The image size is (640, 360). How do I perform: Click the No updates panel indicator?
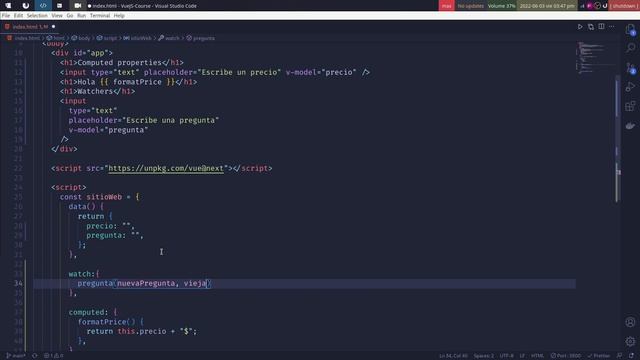[471, 6]
